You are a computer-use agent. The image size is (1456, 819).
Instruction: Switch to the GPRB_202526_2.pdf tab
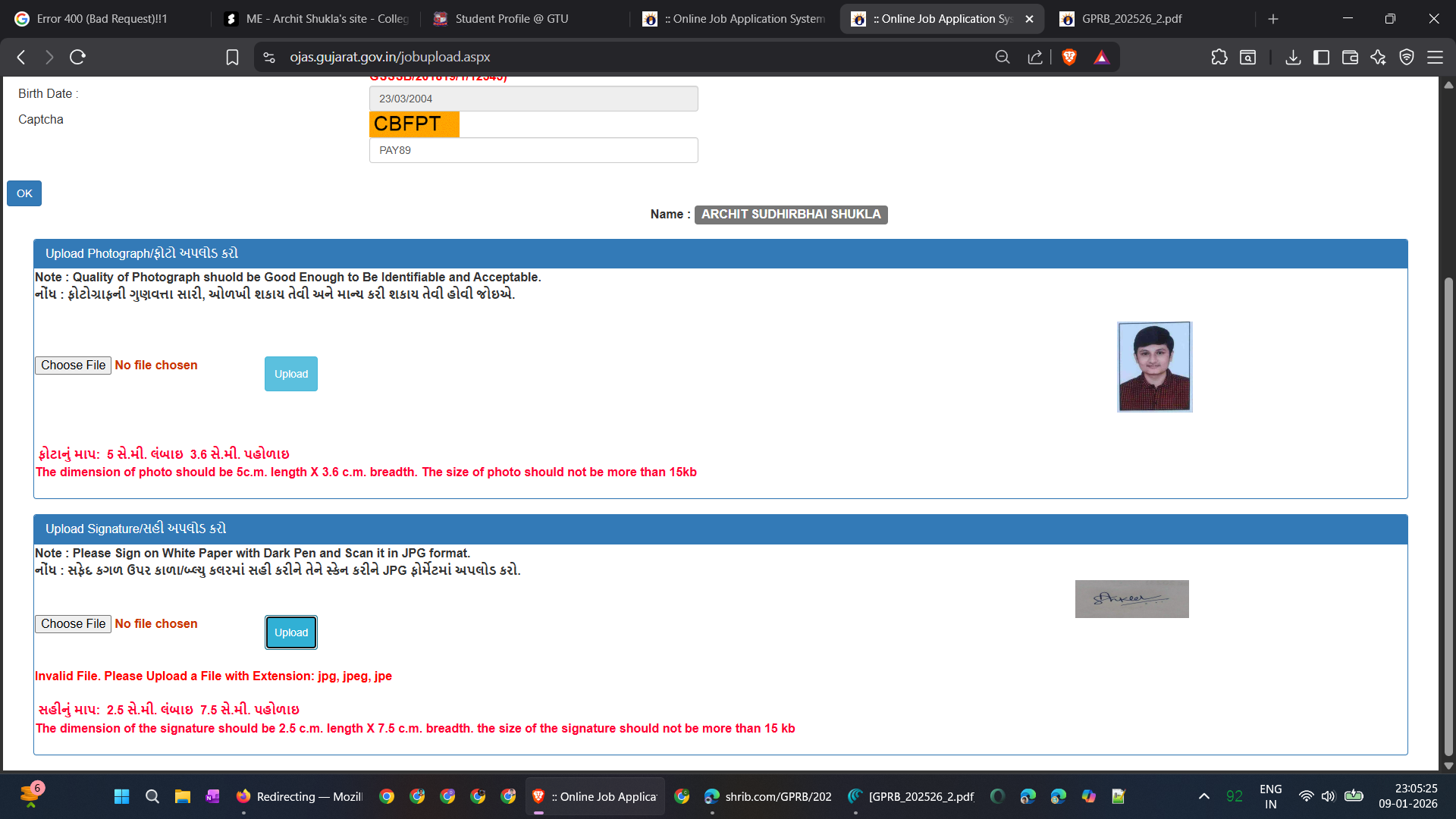1131,19
